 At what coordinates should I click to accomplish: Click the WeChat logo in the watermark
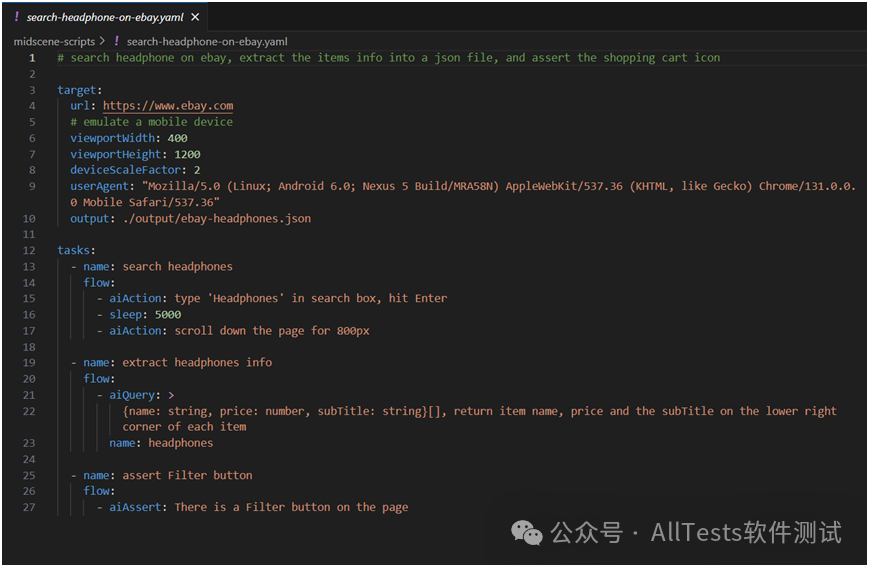point(526,533)
